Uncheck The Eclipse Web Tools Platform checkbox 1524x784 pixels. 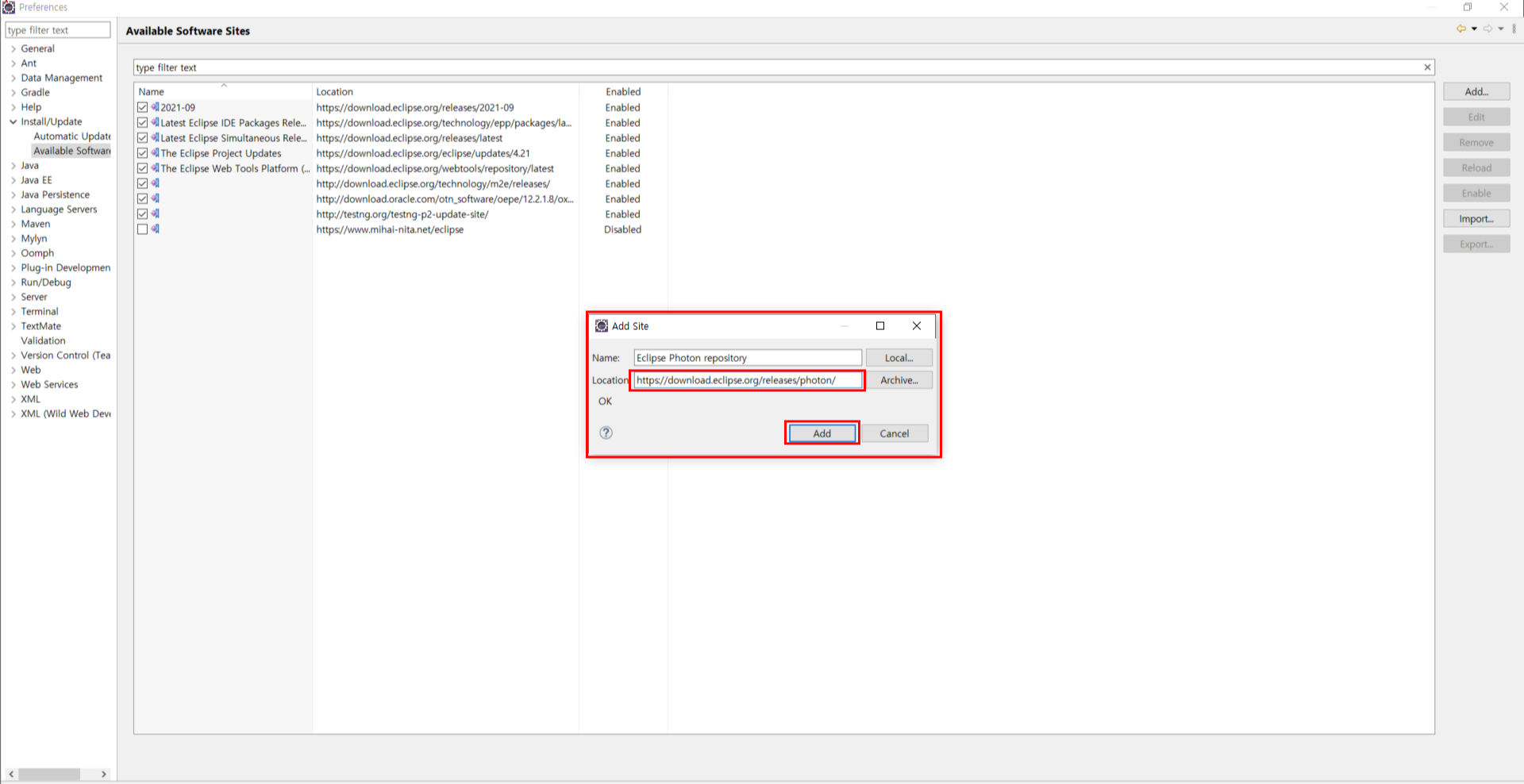coord(142,168)
